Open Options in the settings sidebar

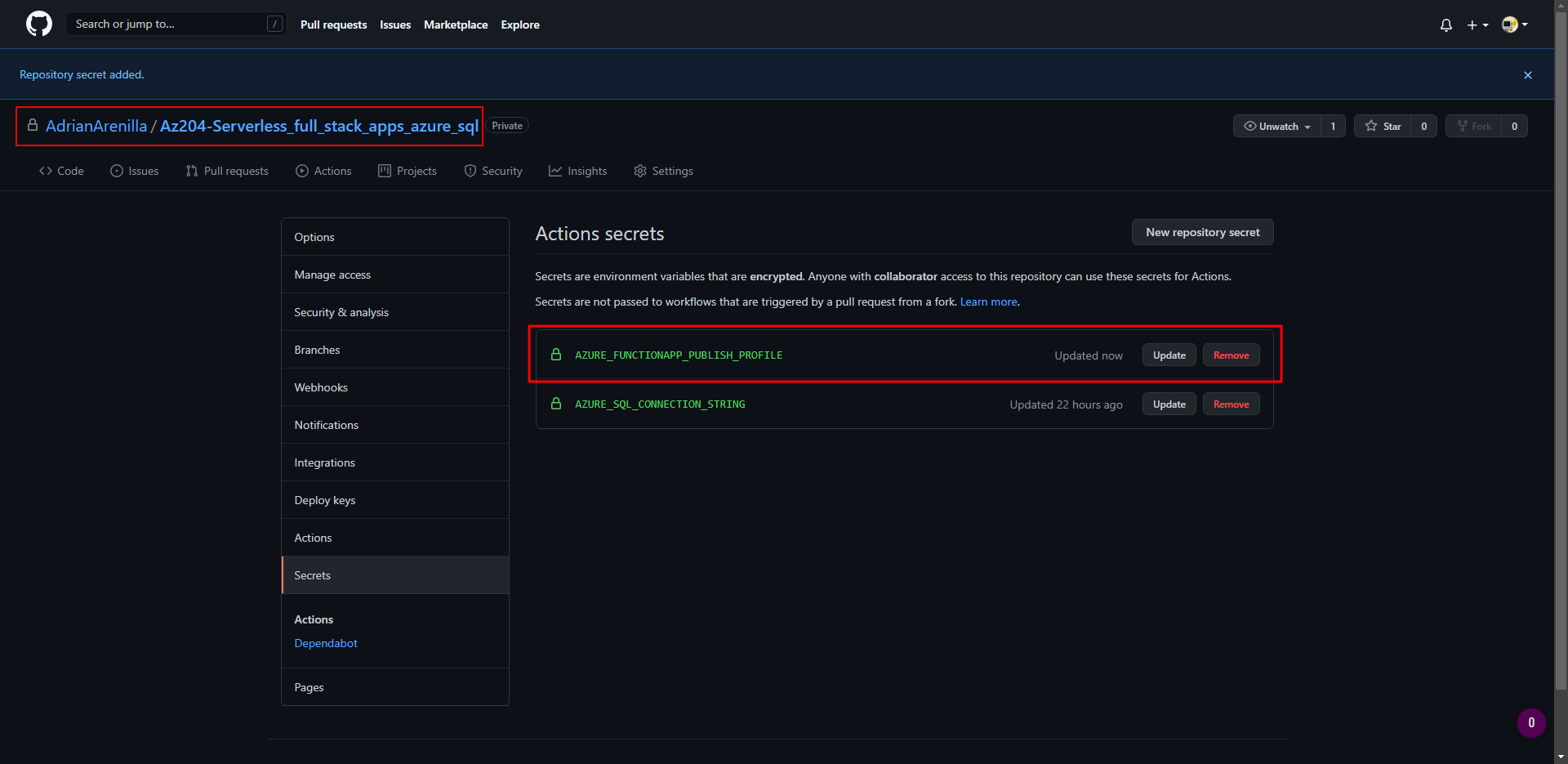[395, 237]
